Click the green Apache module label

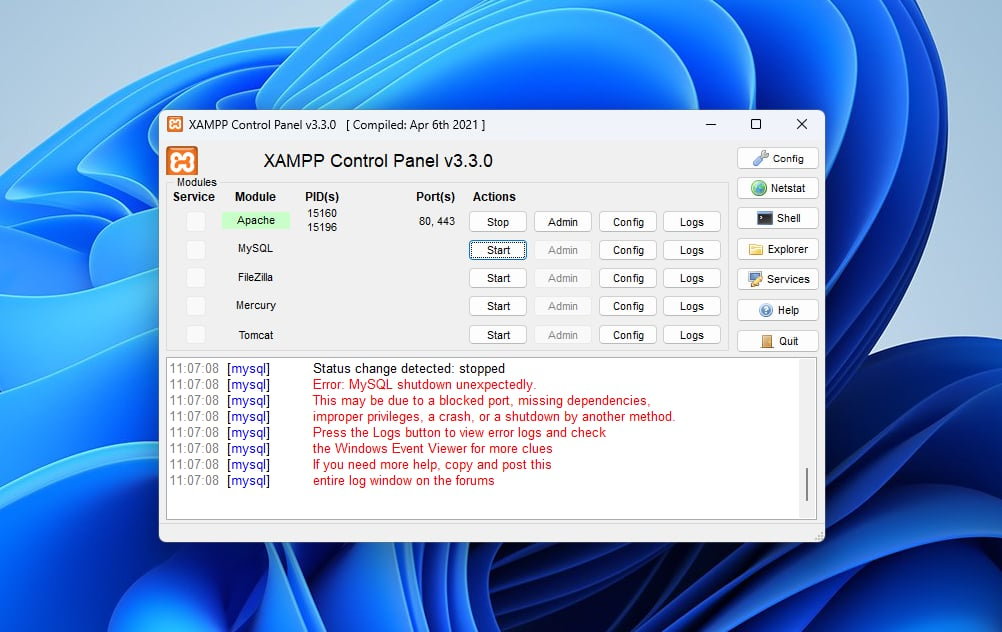coord(256,220)
